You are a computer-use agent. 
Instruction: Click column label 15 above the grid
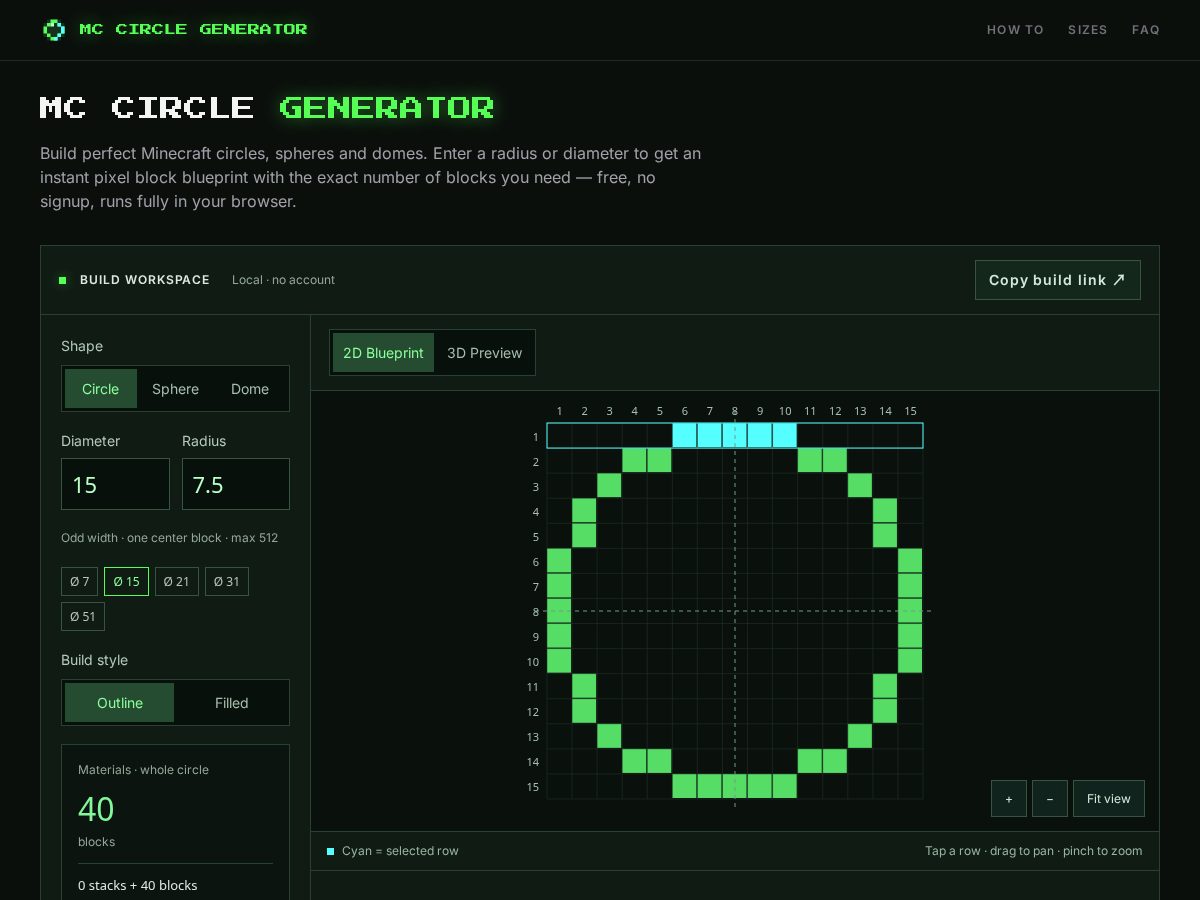(910, 411)
